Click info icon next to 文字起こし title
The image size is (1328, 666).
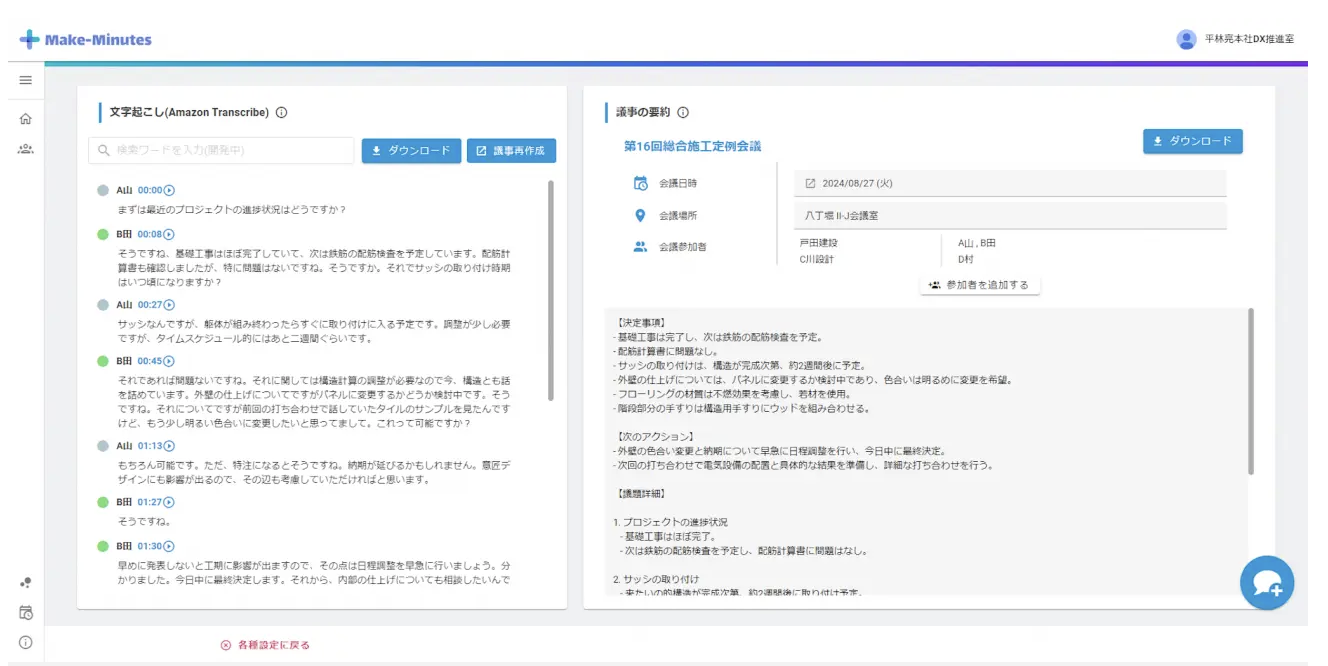281,113
